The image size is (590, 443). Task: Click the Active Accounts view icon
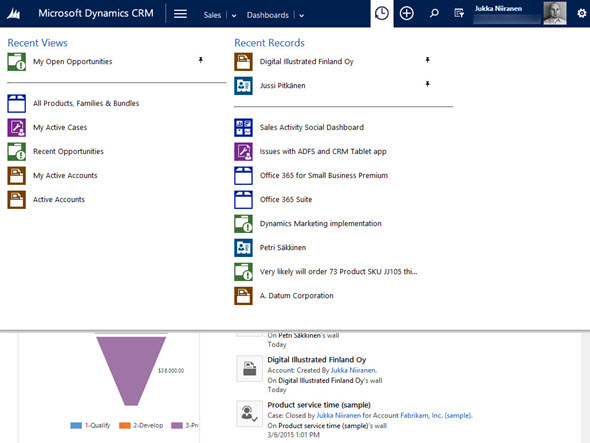click(17, 200)
